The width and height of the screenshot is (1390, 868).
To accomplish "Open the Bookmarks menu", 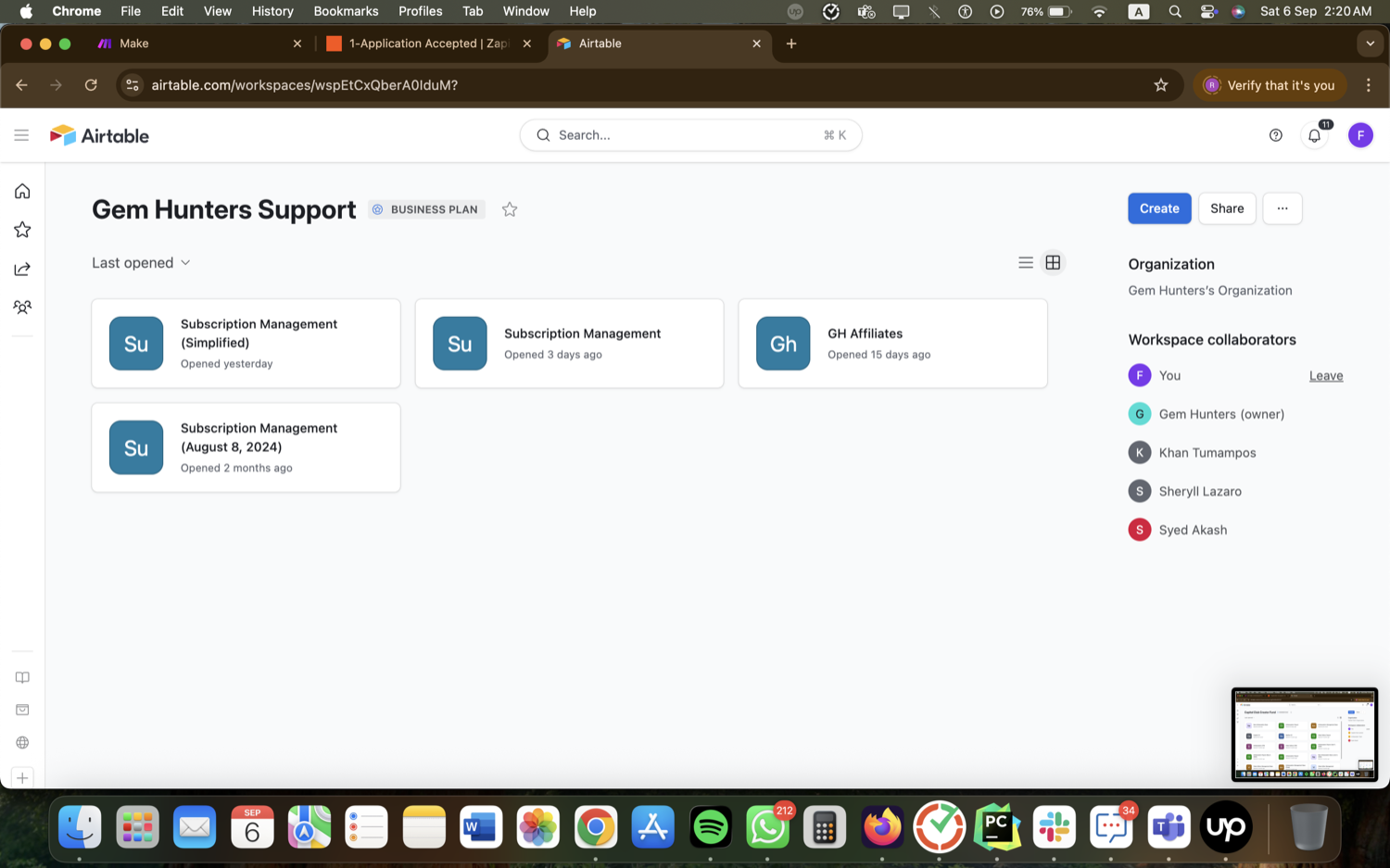I will tap(346, 11).
